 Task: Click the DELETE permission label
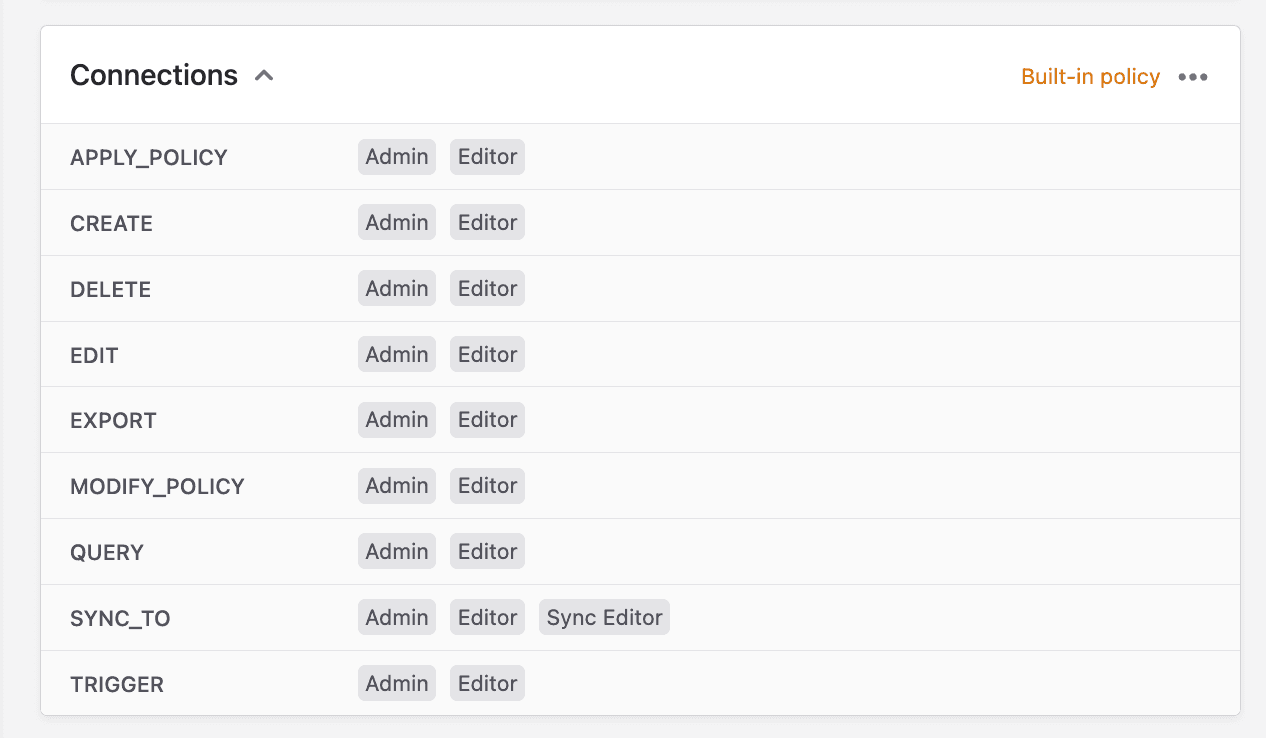coord(111,290)
